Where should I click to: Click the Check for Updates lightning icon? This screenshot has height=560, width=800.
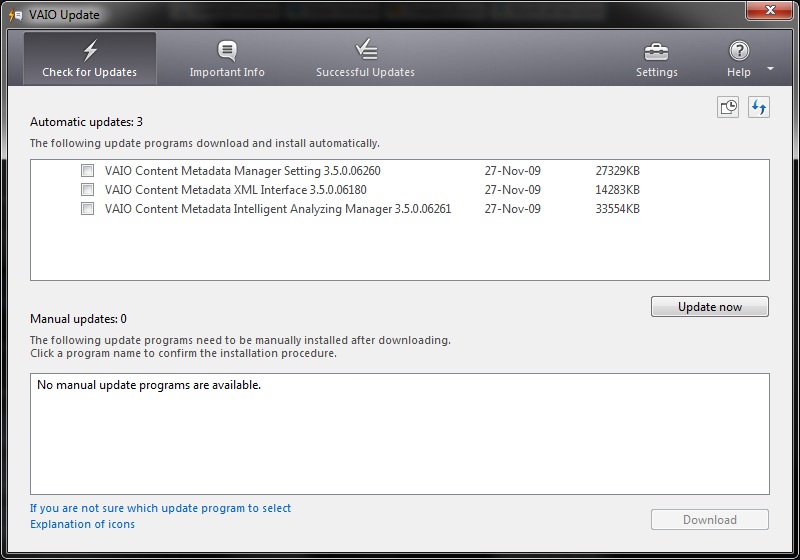[x=90, y=50]
